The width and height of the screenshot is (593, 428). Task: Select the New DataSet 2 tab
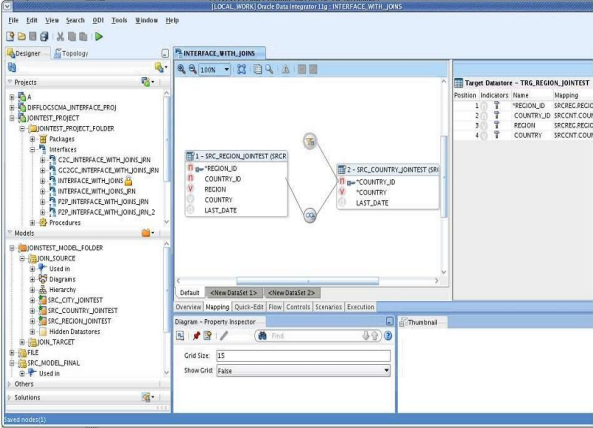tap(291, 293)
